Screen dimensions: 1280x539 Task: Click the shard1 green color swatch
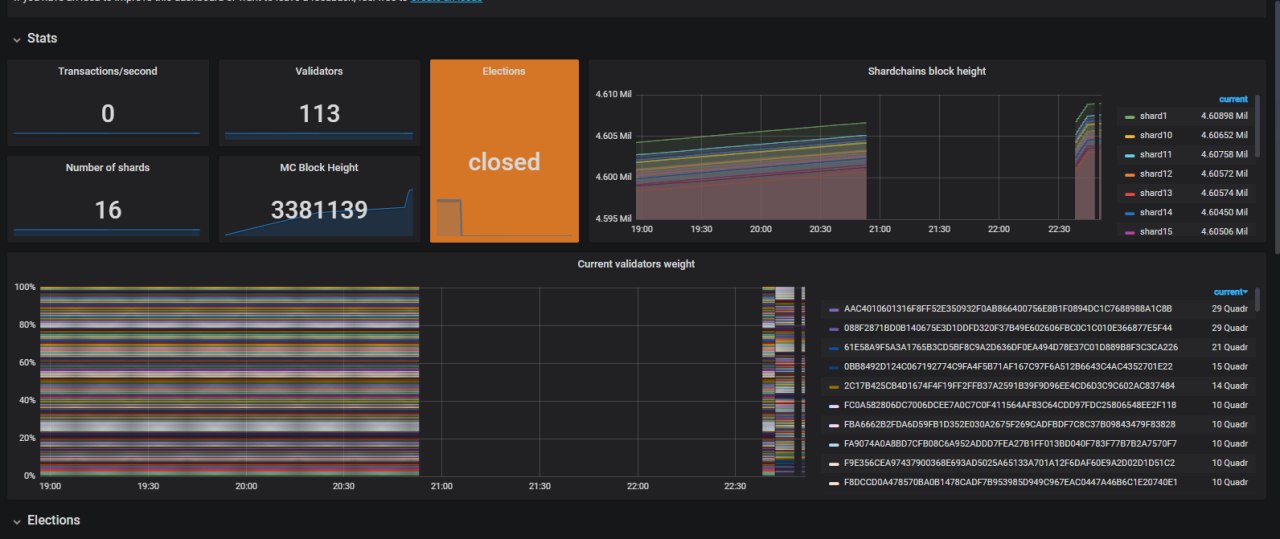[1130, 117]
